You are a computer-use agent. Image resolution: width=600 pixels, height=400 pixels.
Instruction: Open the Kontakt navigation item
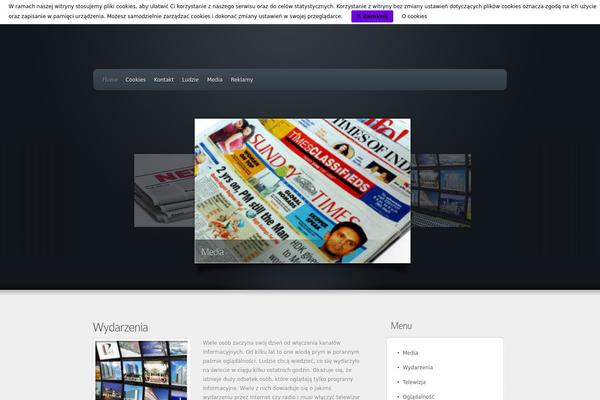coord(164,80)
